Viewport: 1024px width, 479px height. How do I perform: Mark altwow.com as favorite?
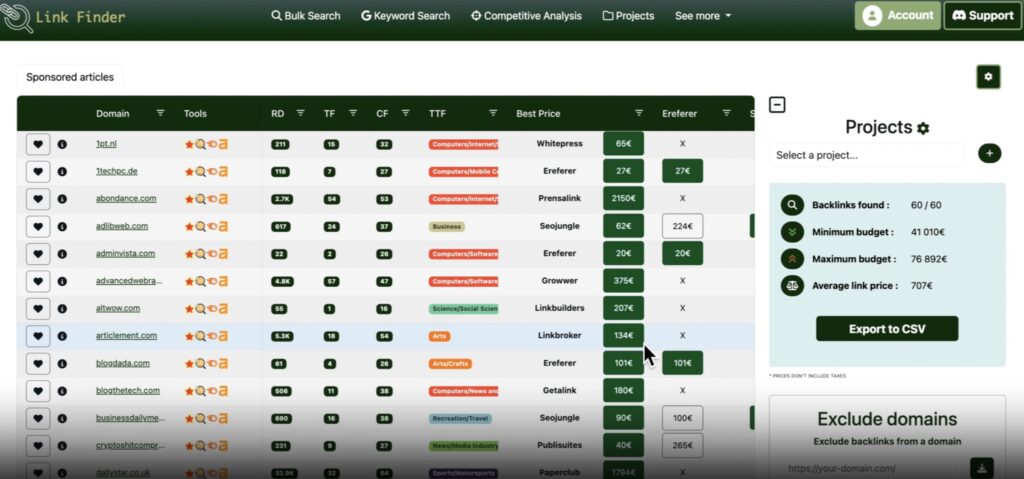coord(38,308)
